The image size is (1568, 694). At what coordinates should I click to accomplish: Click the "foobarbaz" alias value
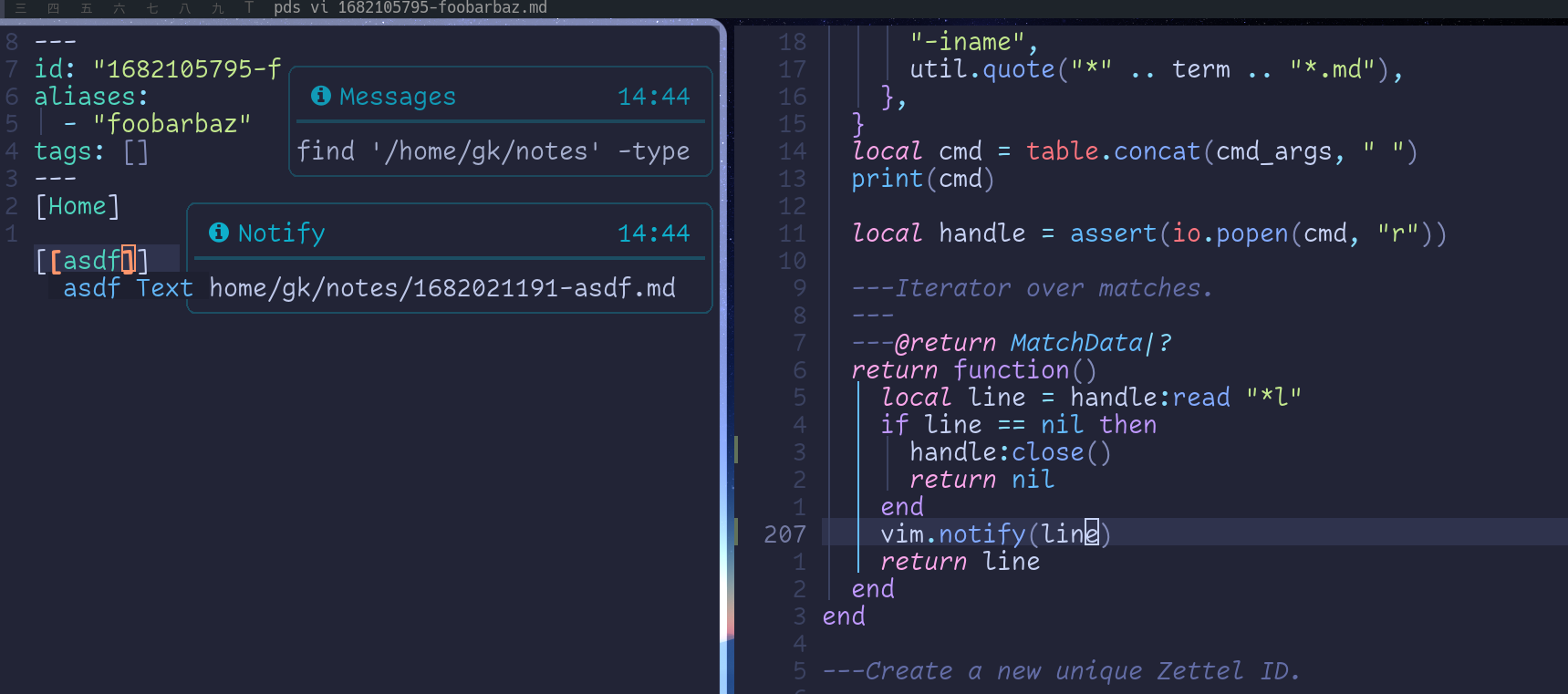click(171, 124)
